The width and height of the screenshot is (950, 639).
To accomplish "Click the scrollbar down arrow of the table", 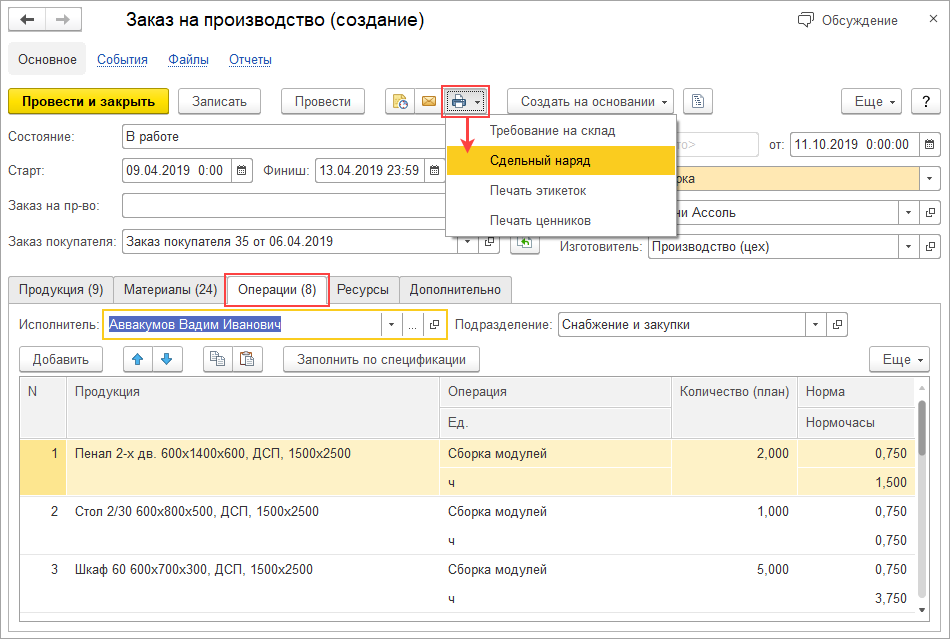I will [x=922, y=610].
